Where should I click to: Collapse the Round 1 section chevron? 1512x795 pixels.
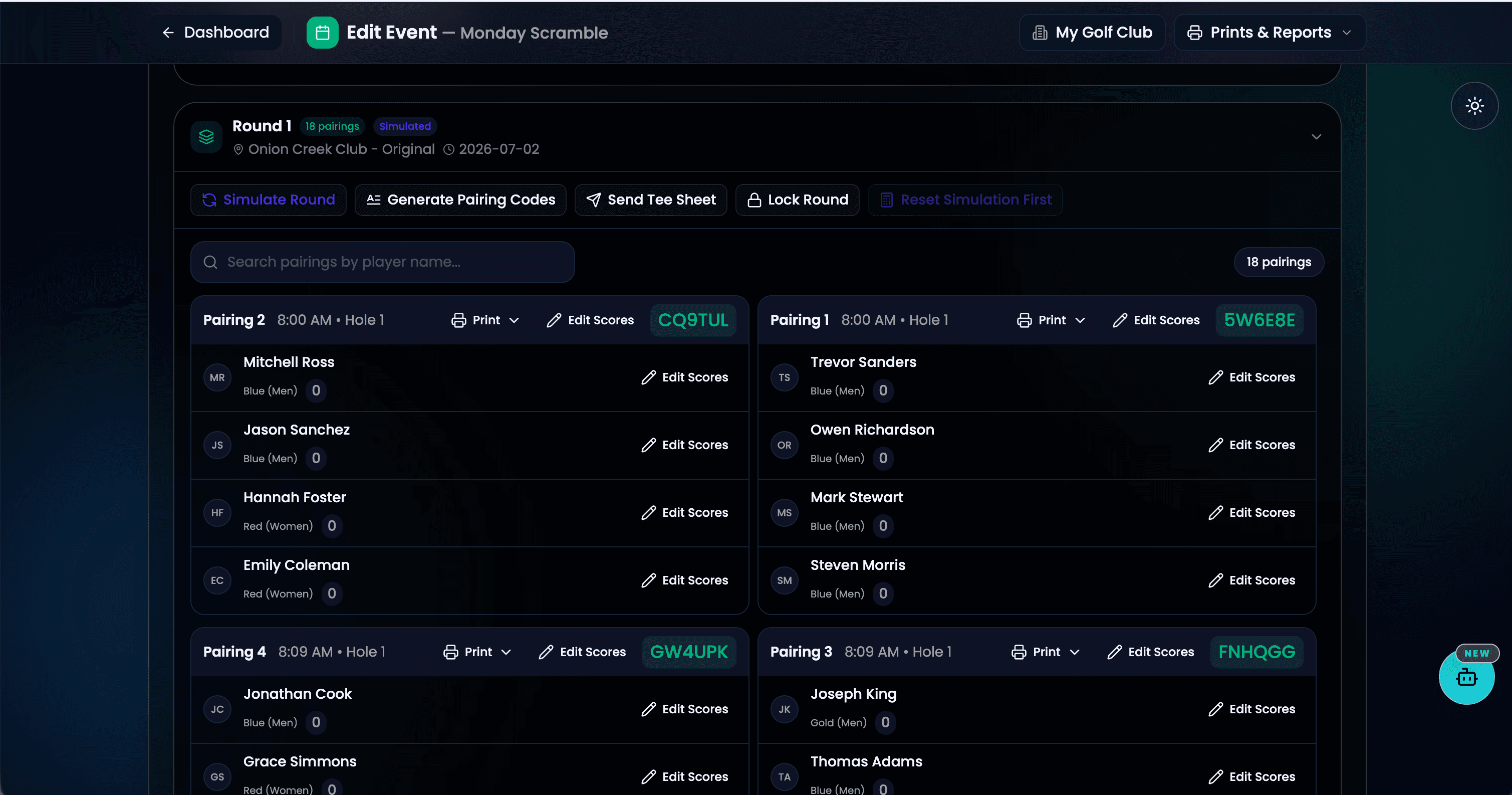click(1317, 137)
